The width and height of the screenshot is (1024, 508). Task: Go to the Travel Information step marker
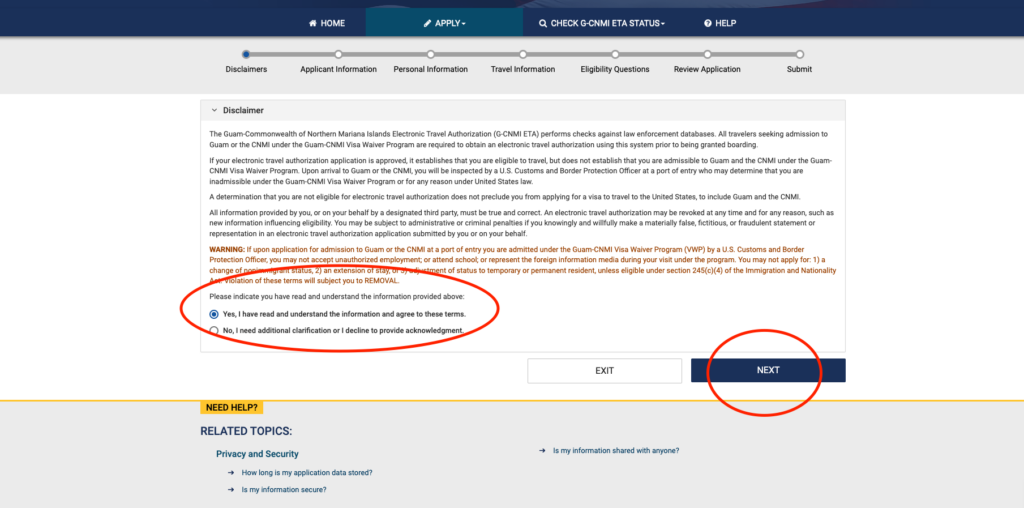(522, 54)
